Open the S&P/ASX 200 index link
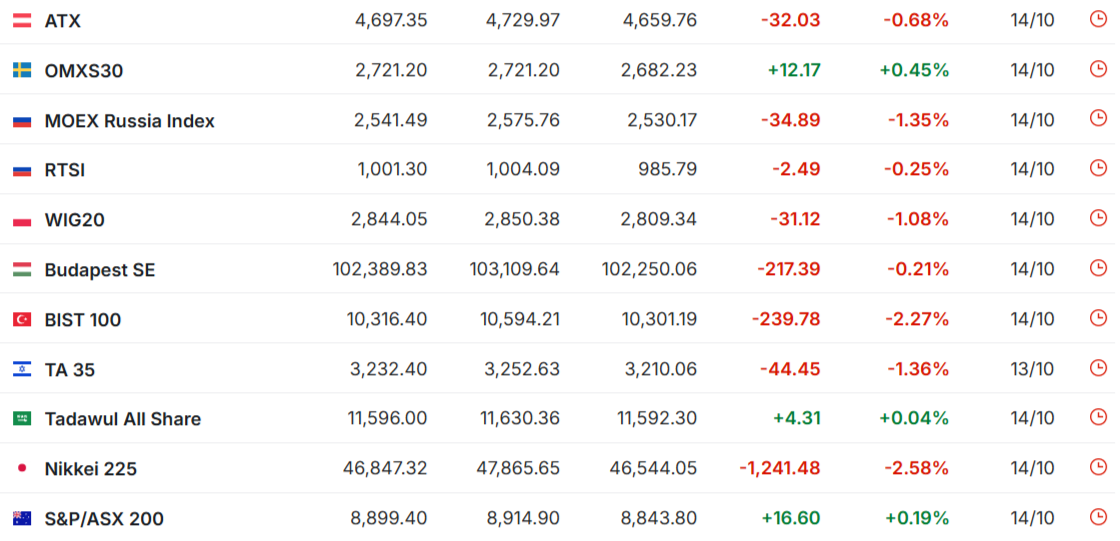This screenshot has height=541, width=1120. point(104,519)
